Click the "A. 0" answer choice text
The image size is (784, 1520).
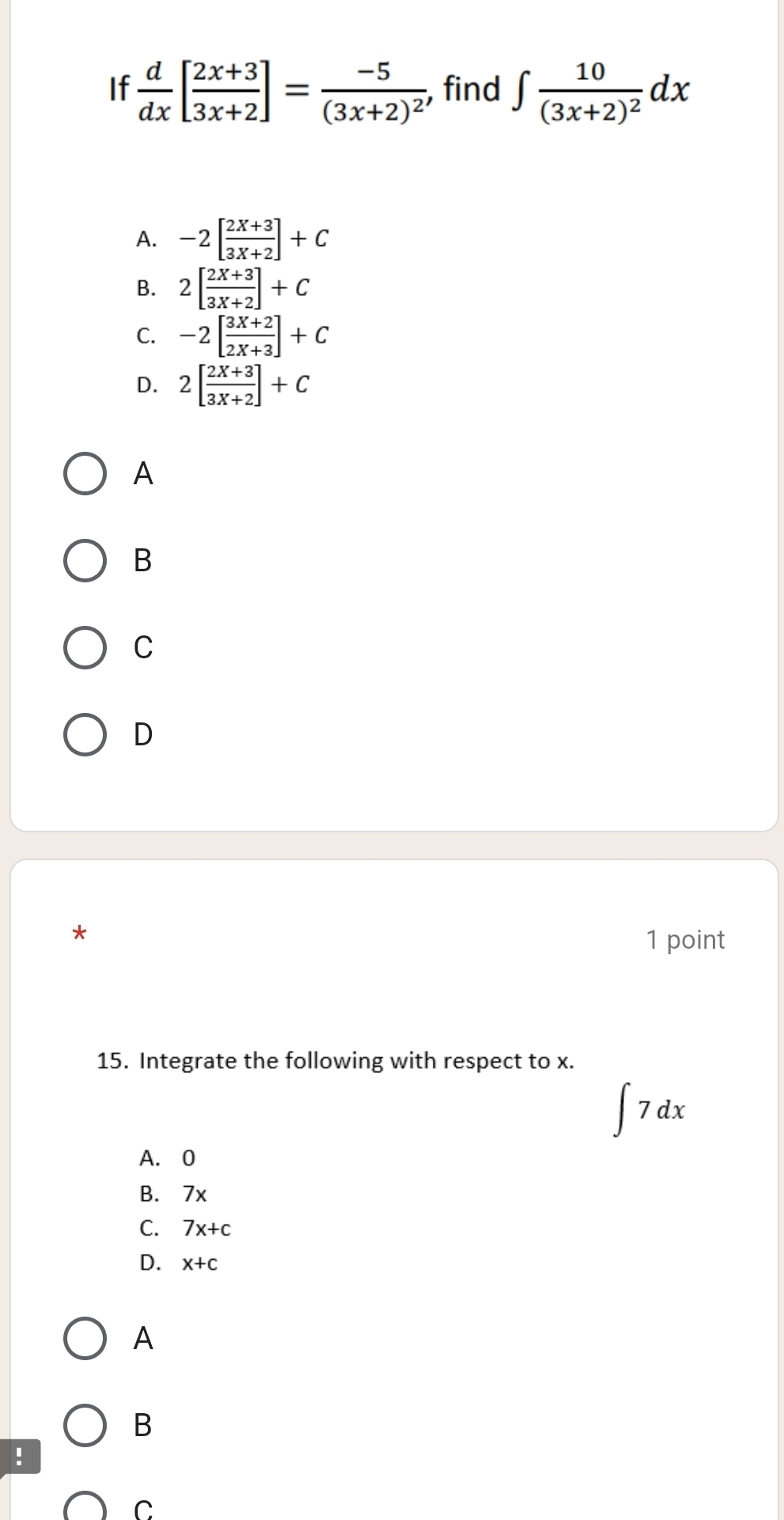[168, 1158]
